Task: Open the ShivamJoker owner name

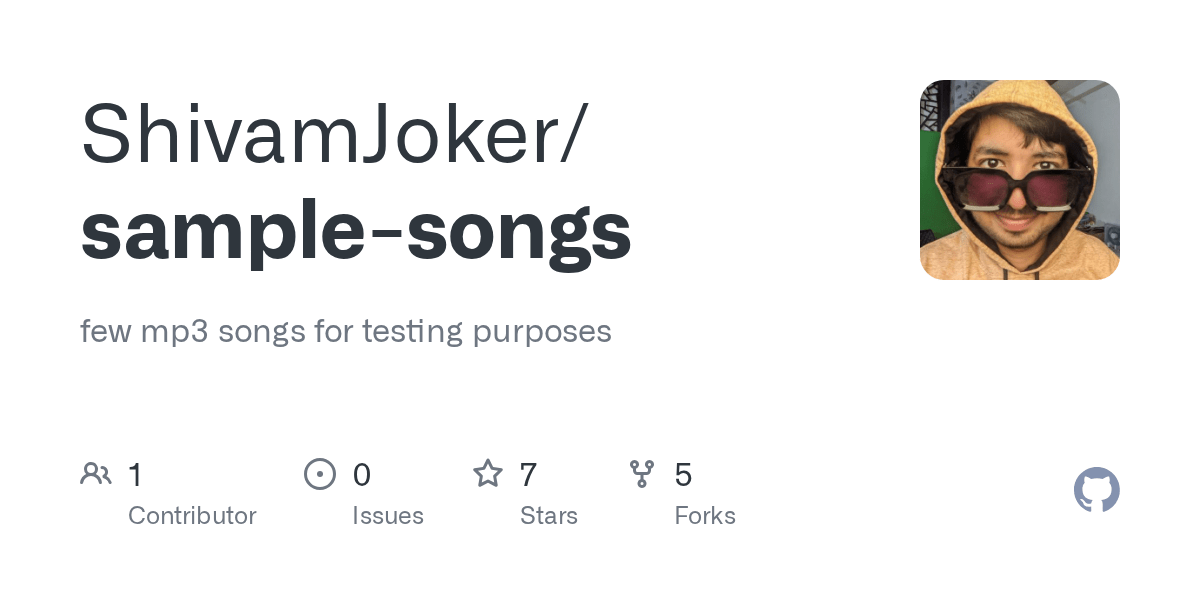Action: (318, 133)
